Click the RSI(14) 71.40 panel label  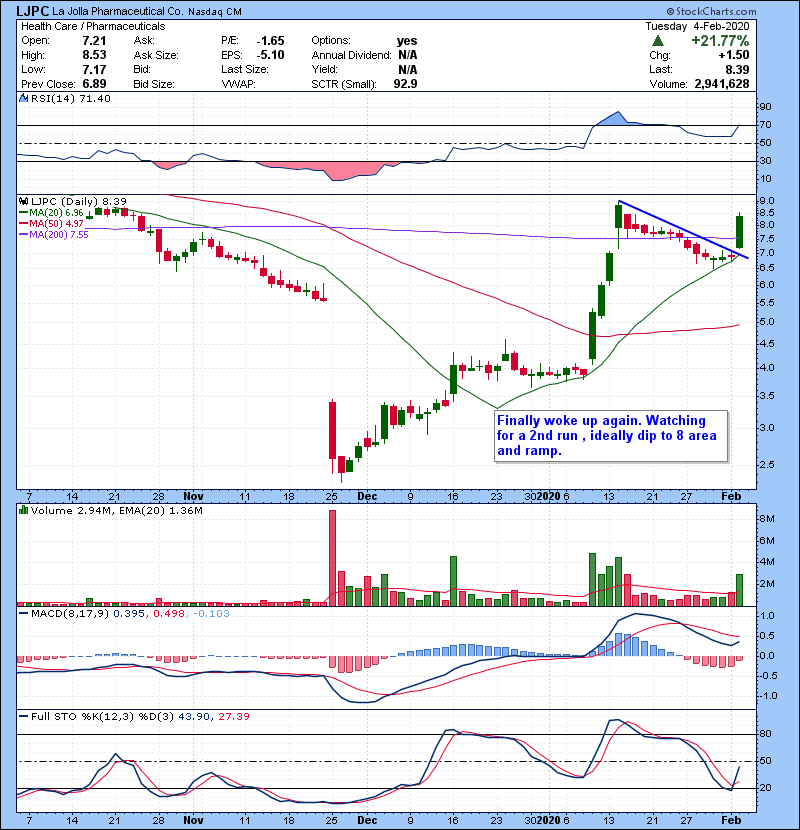[71, 98]
